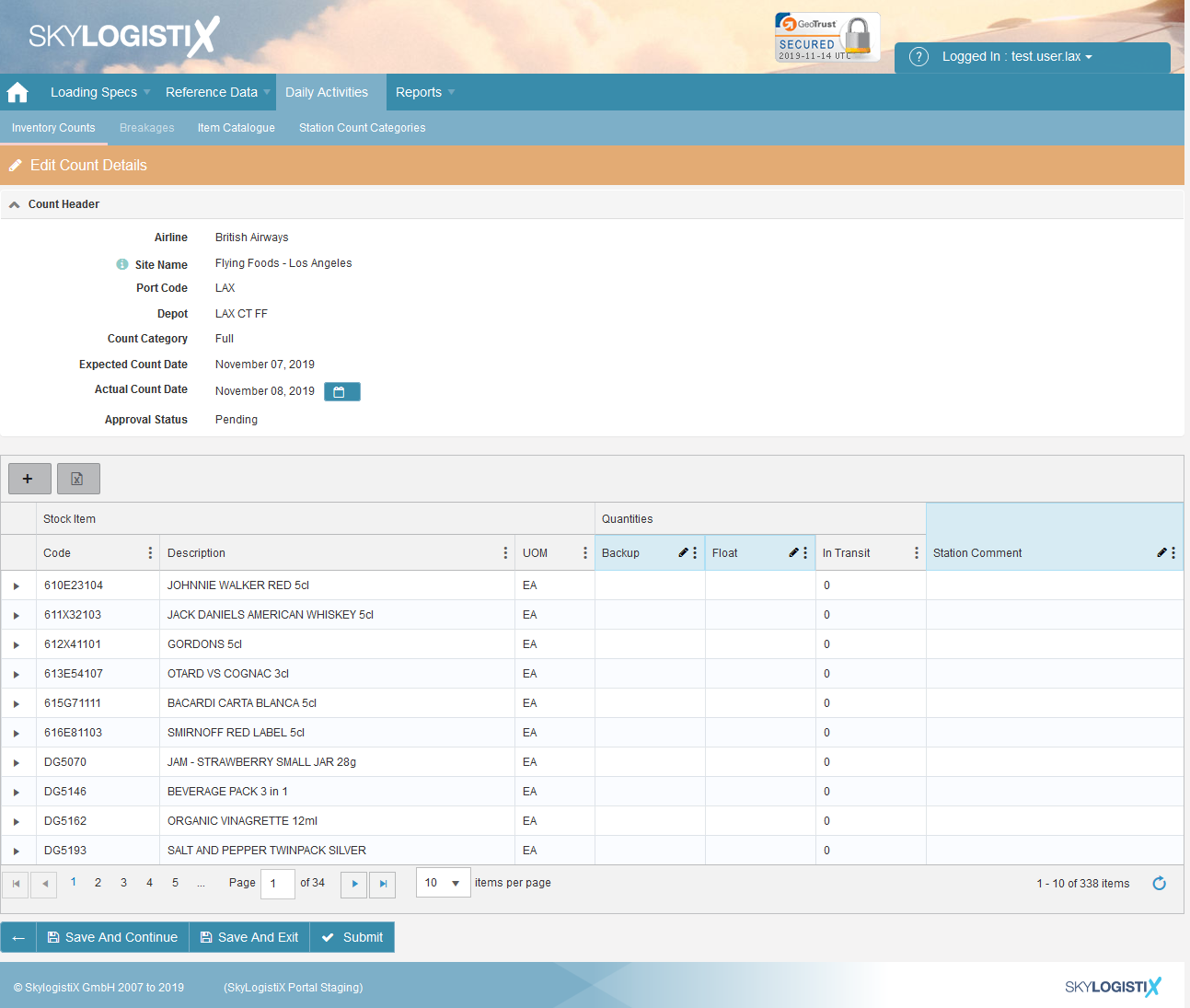Viewport: 1190px width, 1008px height.
Task: Add a new row with plus button
Action: [29, 479]
